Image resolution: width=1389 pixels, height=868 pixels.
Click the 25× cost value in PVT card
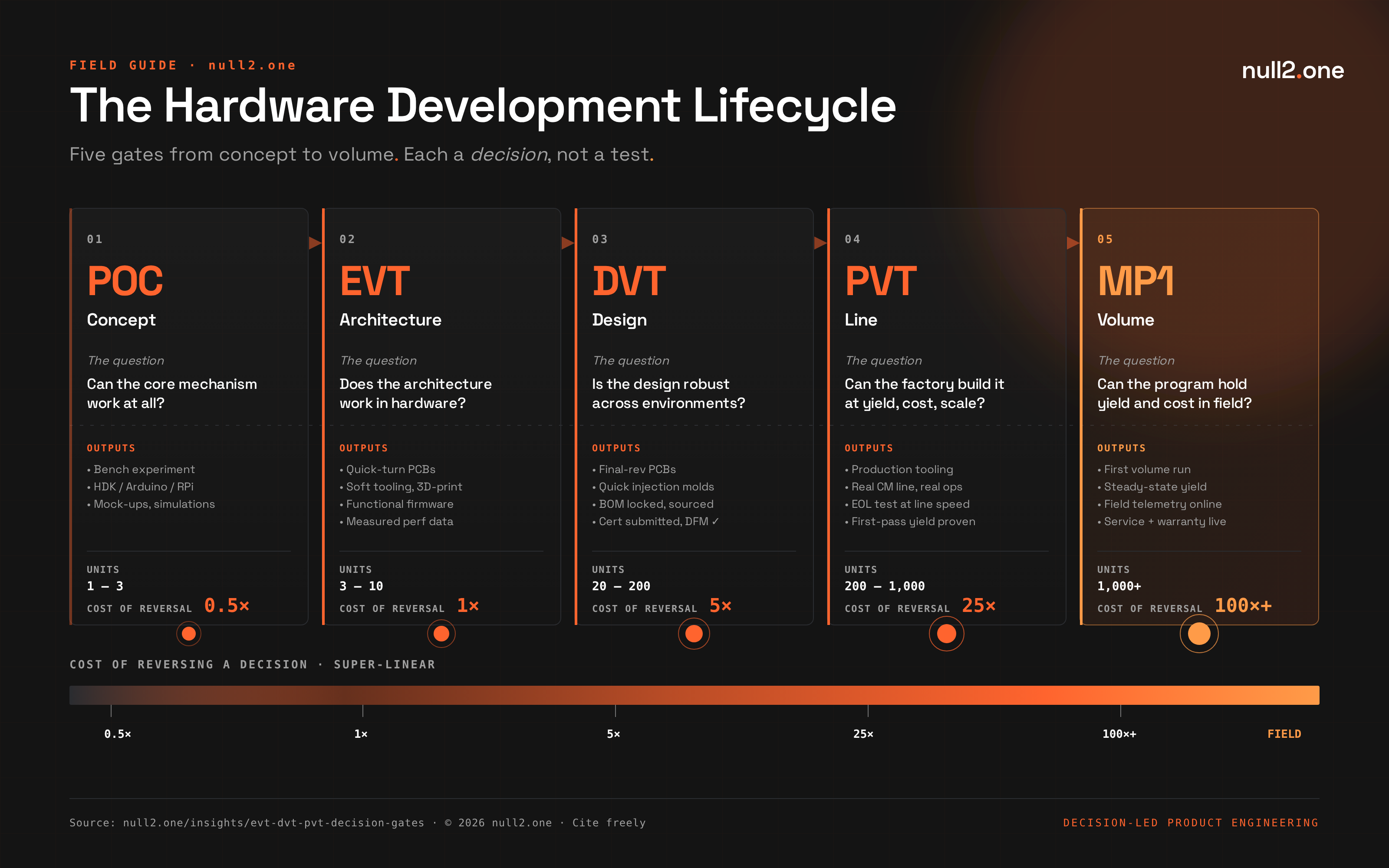pyautogui.click(x=979, y=606)
